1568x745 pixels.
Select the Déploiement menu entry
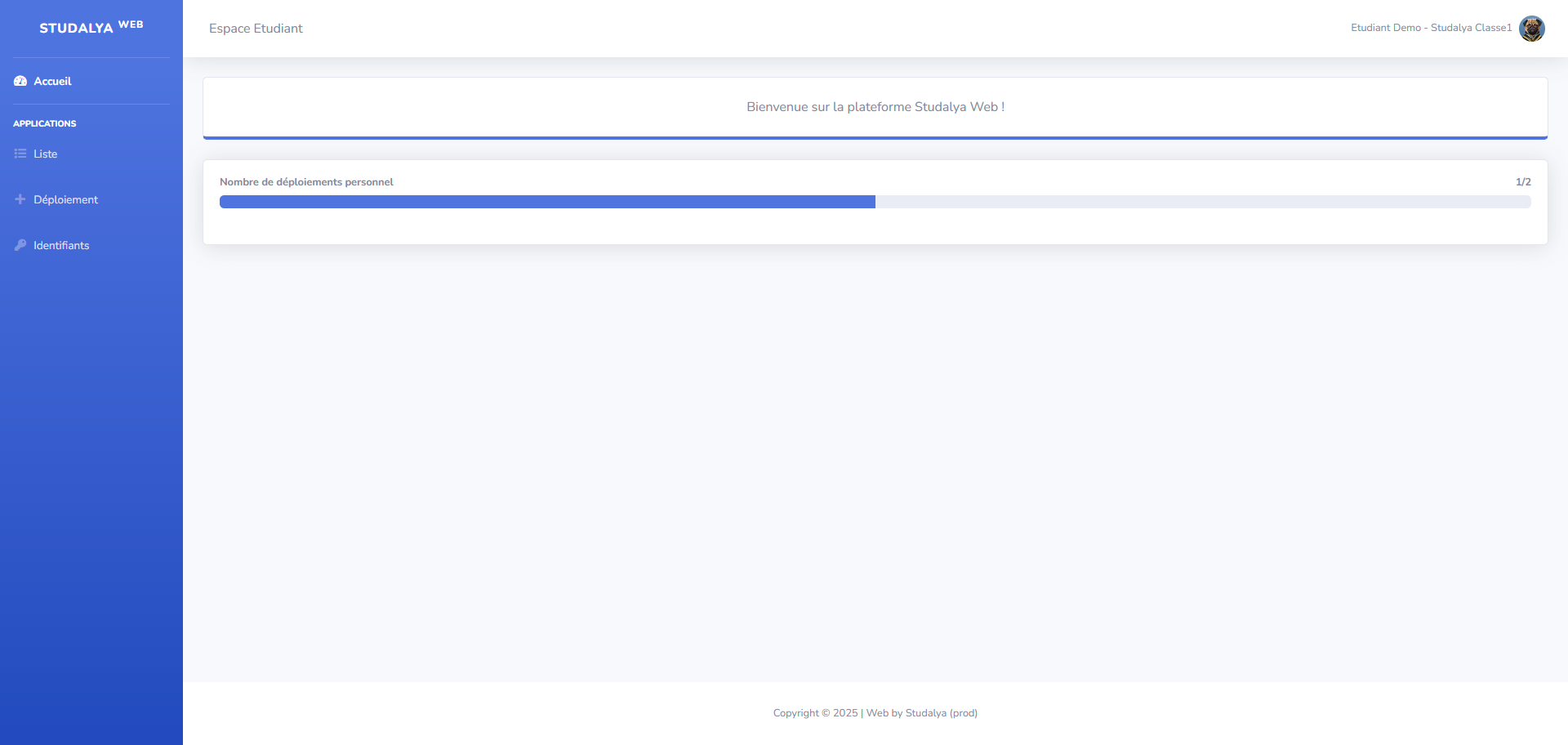[91, 199]
